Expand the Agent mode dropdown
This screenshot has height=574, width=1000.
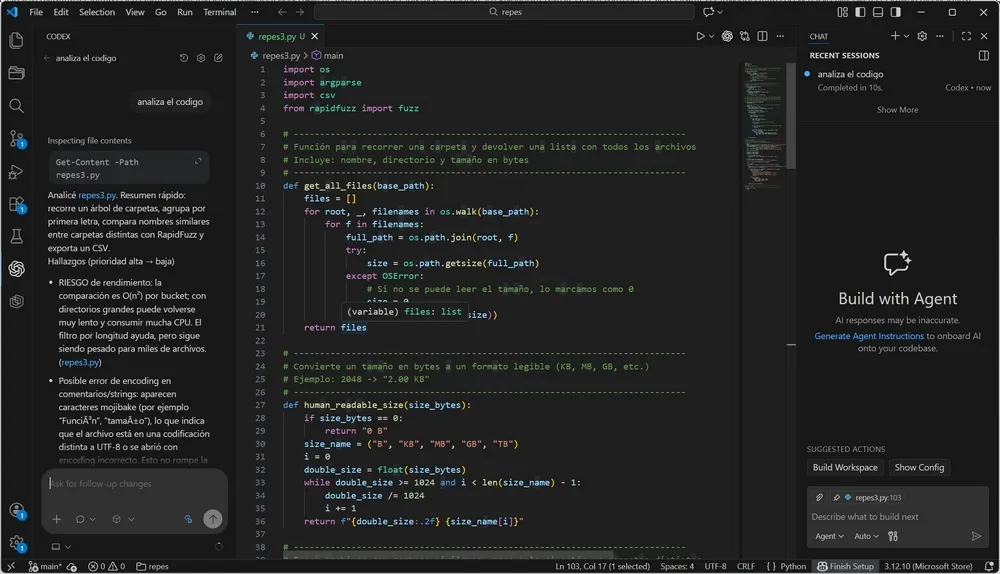pyautogui.click(x=829, y=536)
